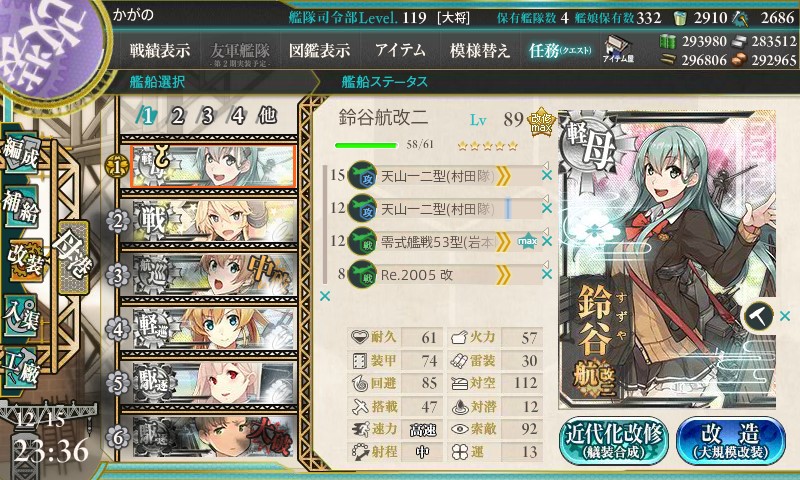The height and width of the screenshot is (480, 800).
Task: Switch to the 他 other ships tab
Action: tap(267, 116)
